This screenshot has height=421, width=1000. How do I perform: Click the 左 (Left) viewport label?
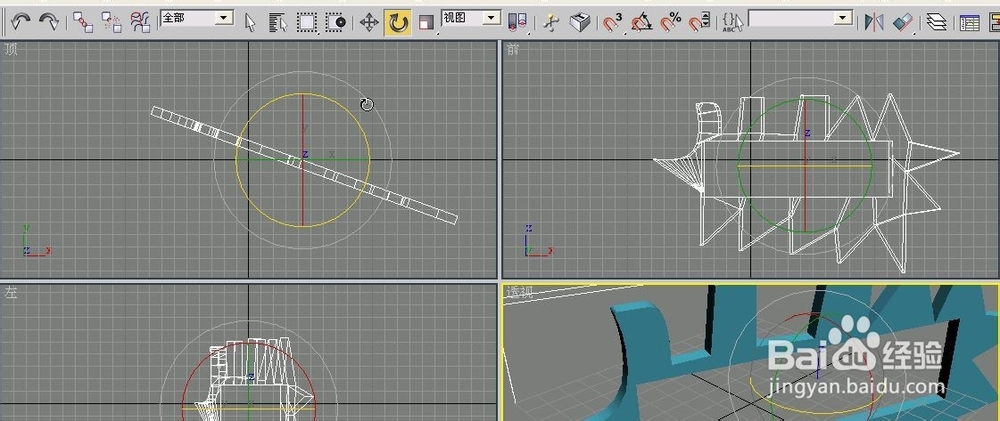(x=11, y=292)
